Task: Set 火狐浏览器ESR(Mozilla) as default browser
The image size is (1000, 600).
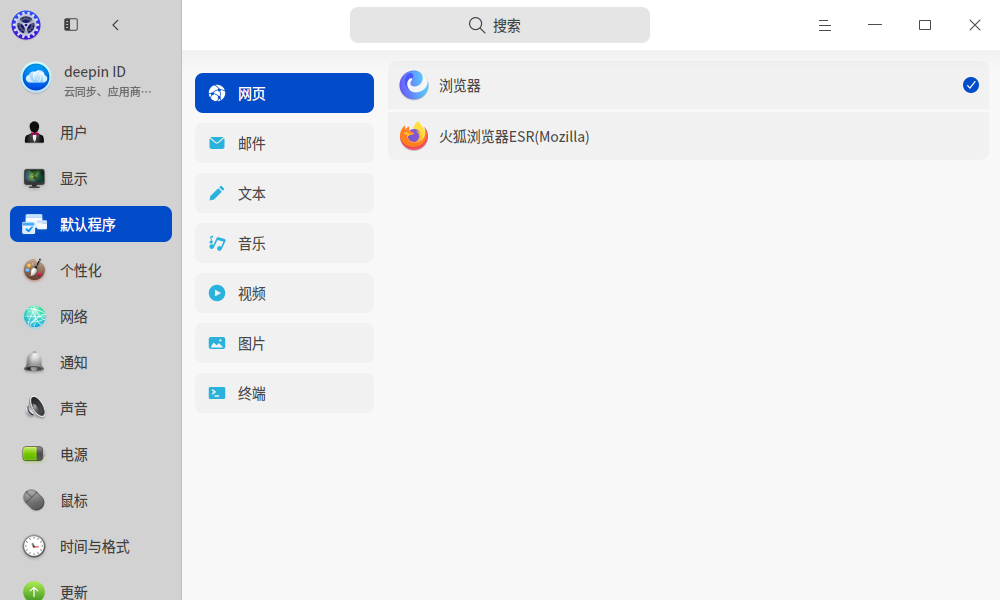Action: (688, 136)
